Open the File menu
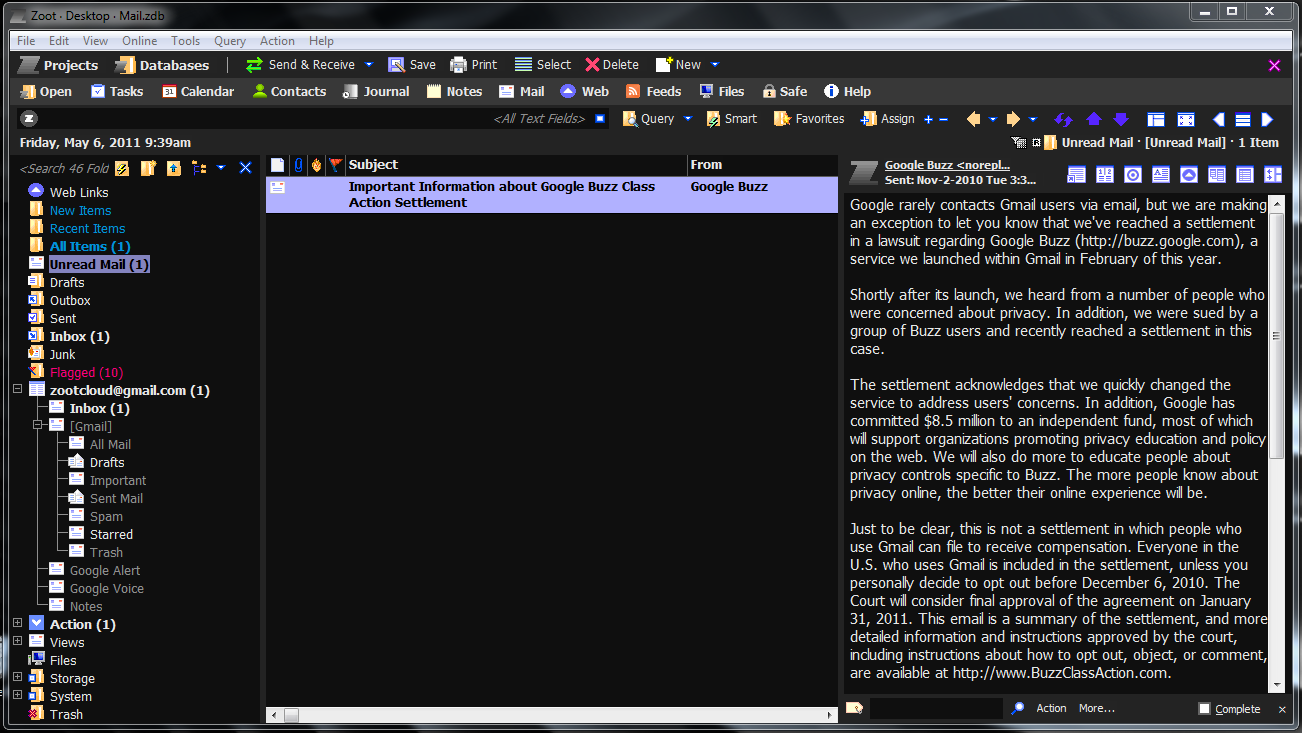1302x733 pixels. pos(26,41)
